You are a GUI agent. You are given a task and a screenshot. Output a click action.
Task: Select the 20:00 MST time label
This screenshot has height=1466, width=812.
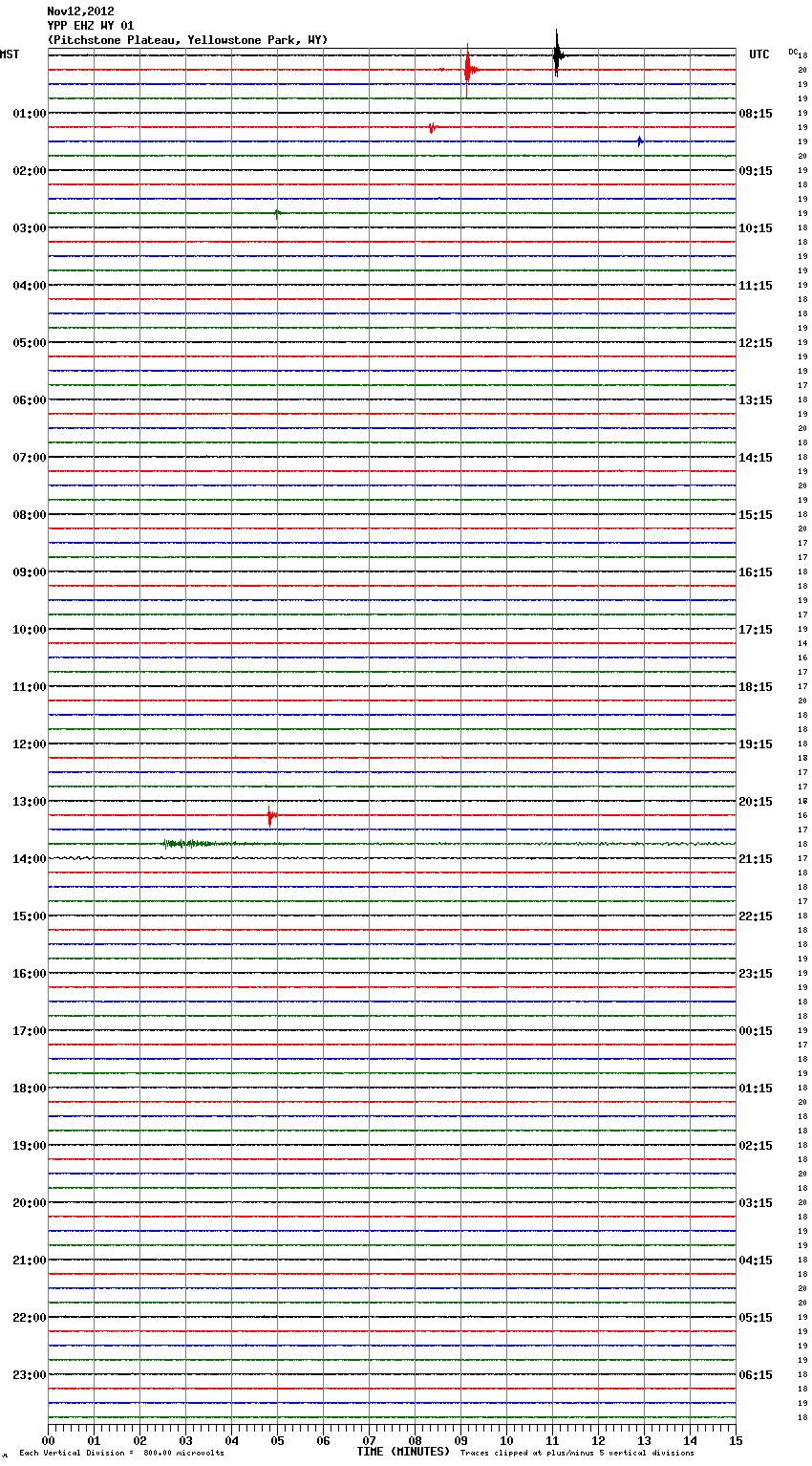[30, 1203]
